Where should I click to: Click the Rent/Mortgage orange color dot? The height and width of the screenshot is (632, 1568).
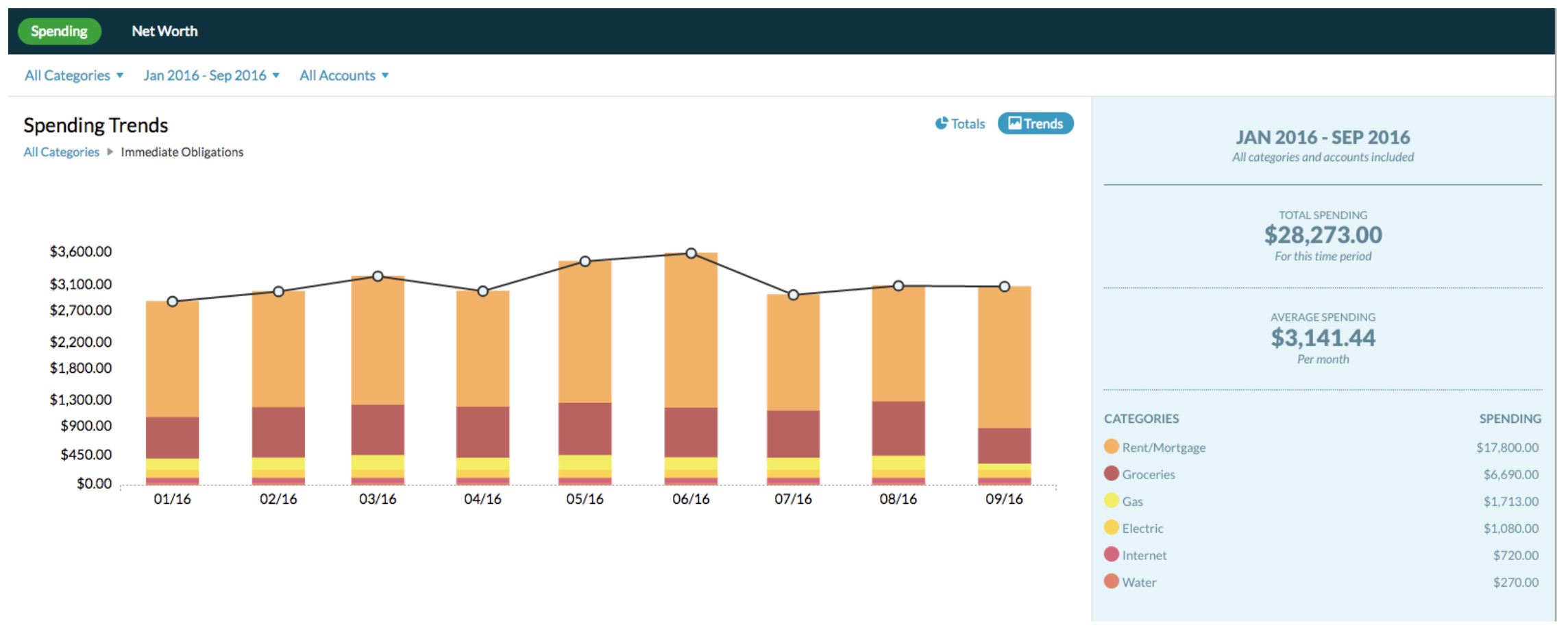[1112, 447]
